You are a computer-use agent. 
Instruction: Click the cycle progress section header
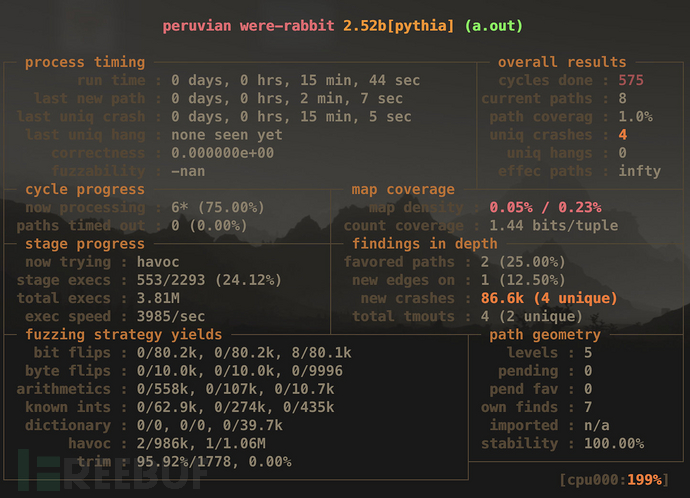85,189
